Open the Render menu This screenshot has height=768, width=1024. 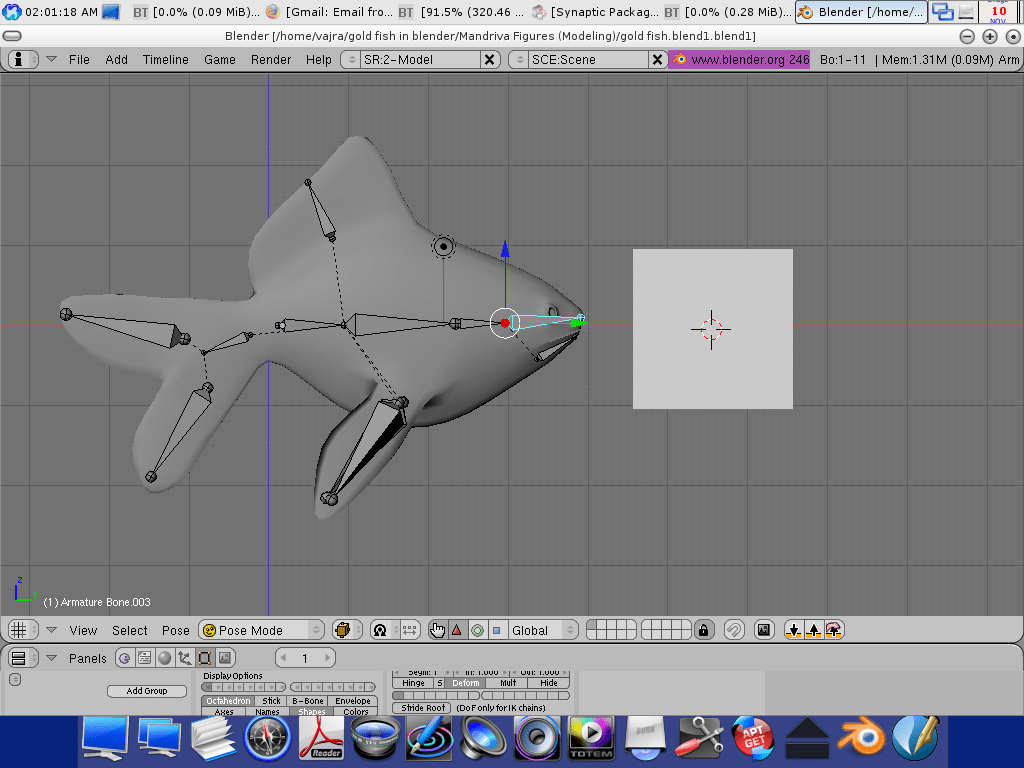(x=271, y=60)
